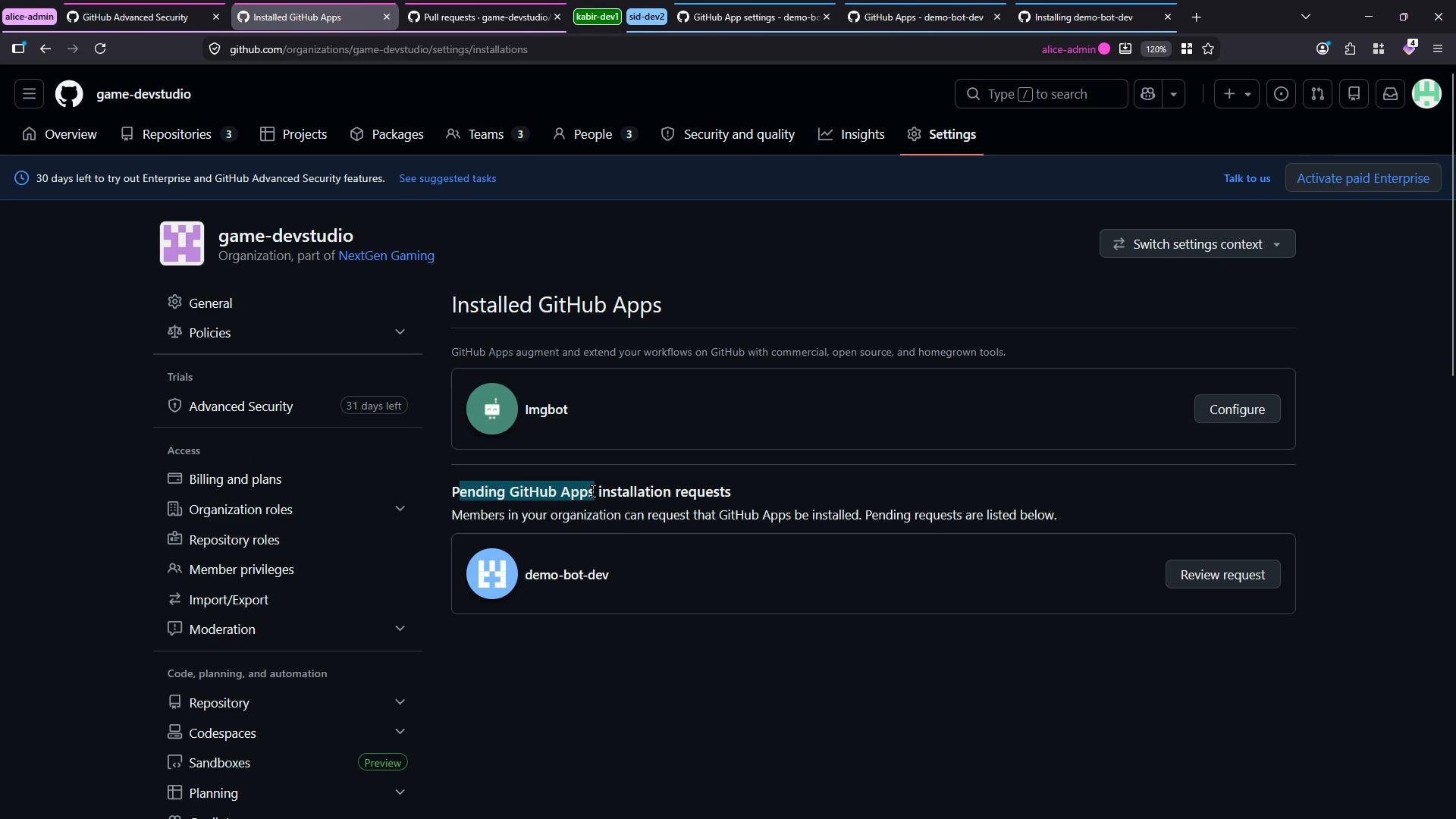Expand the Organization roles section

(287, 510)
